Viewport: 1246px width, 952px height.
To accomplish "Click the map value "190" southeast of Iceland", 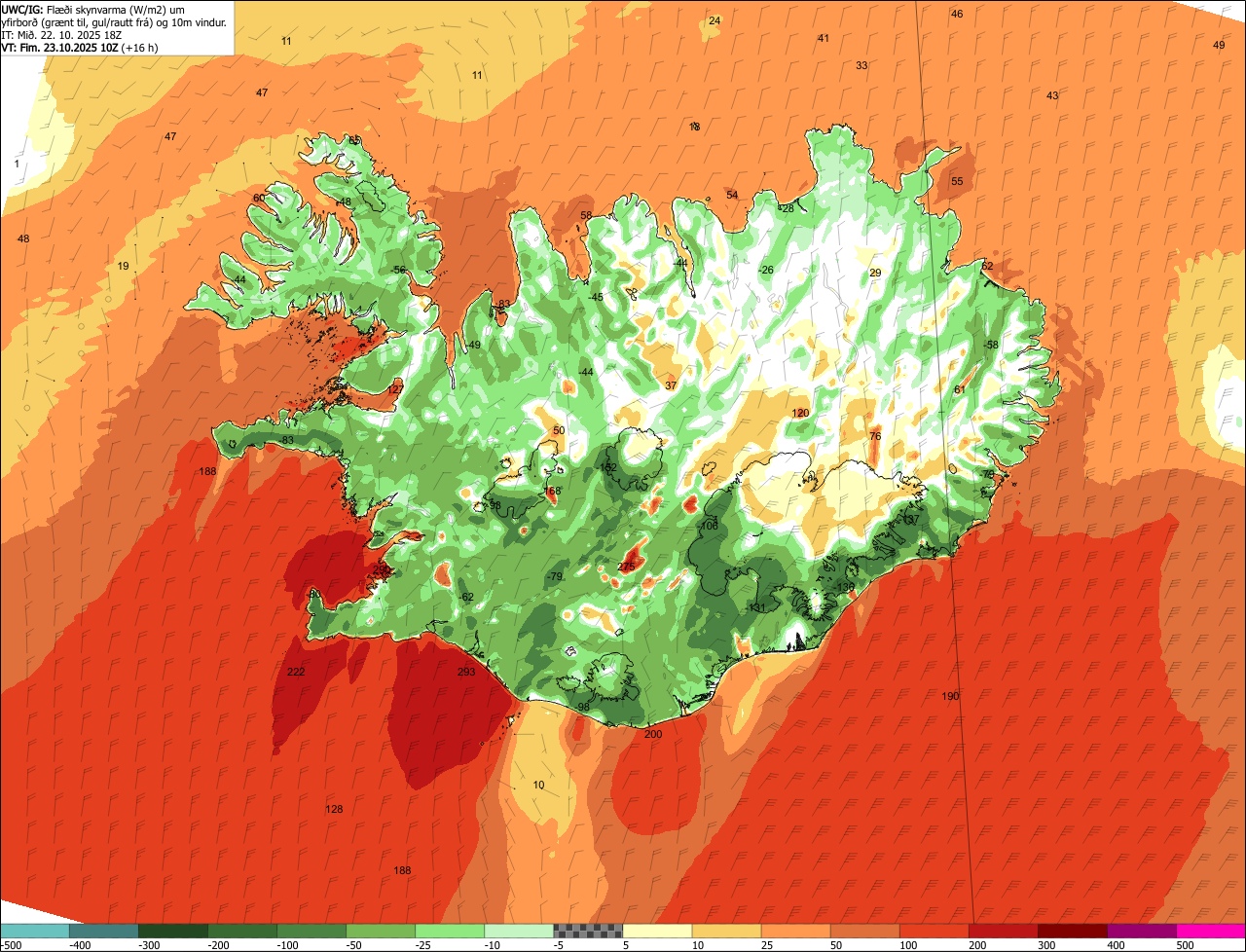I will pos(951,696).
